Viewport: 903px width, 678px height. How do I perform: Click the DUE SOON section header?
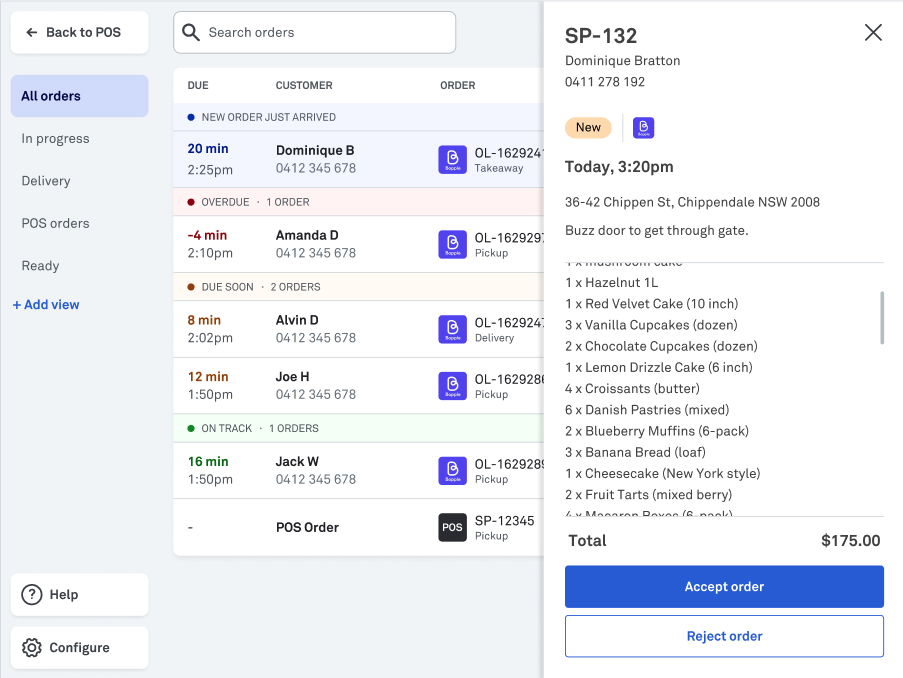coord(359,287)
